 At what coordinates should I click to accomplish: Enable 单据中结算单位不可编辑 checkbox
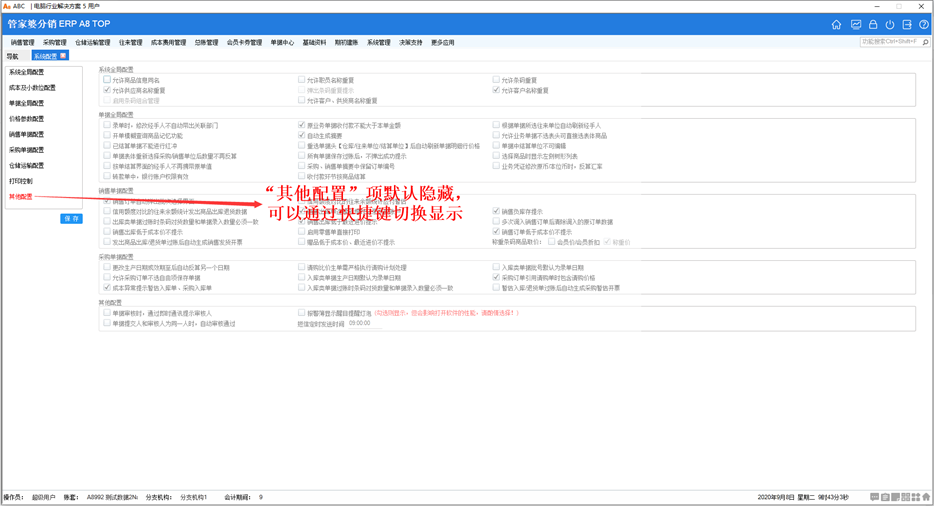(496, 145)
